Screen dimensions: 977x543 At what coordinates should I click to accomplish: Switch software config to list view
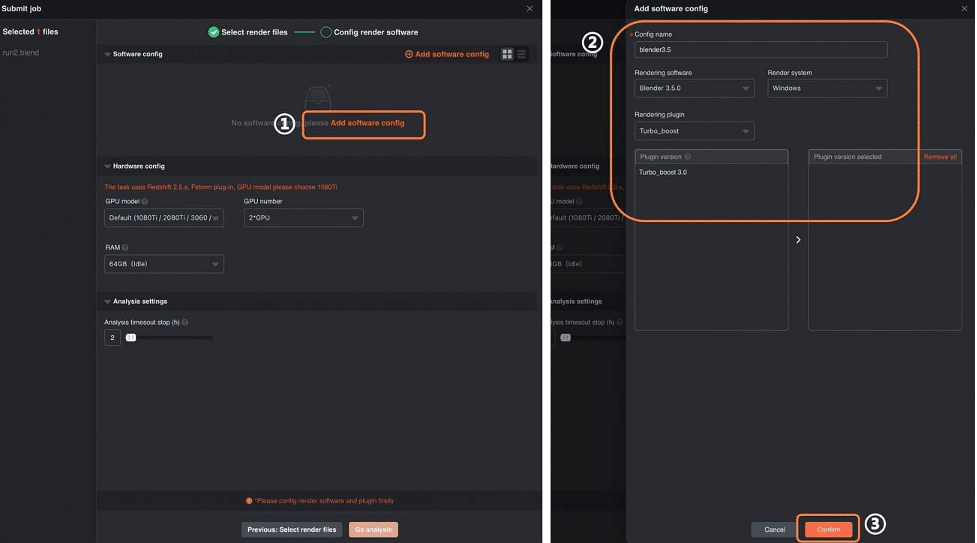(x=521, y=54)
